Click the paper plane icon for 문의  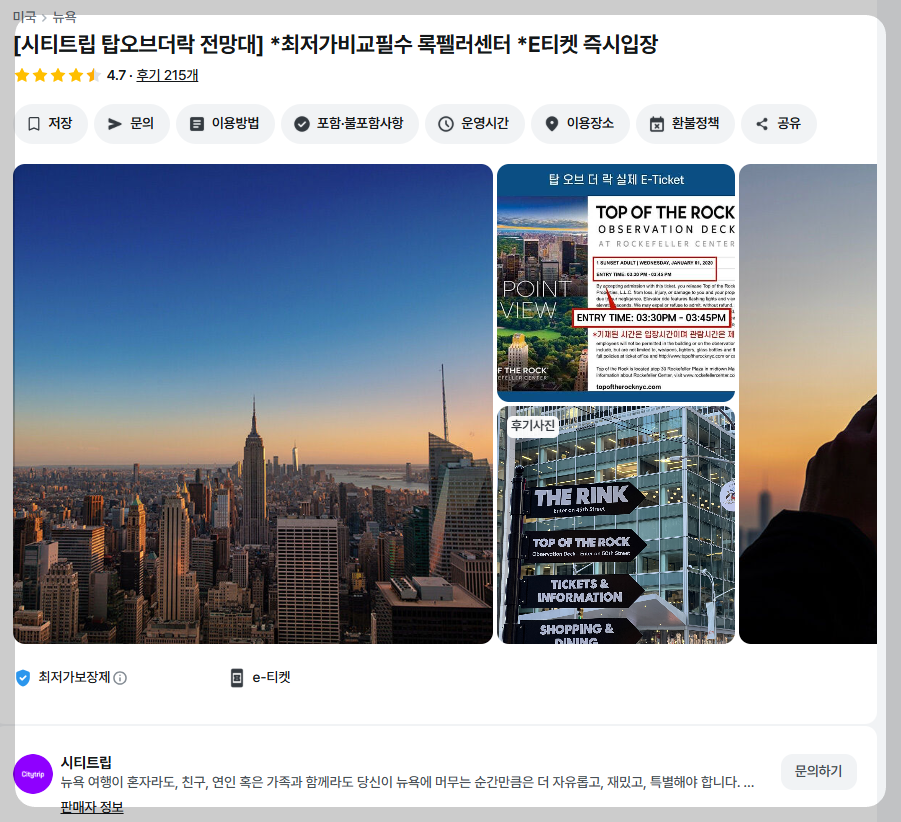115,124
